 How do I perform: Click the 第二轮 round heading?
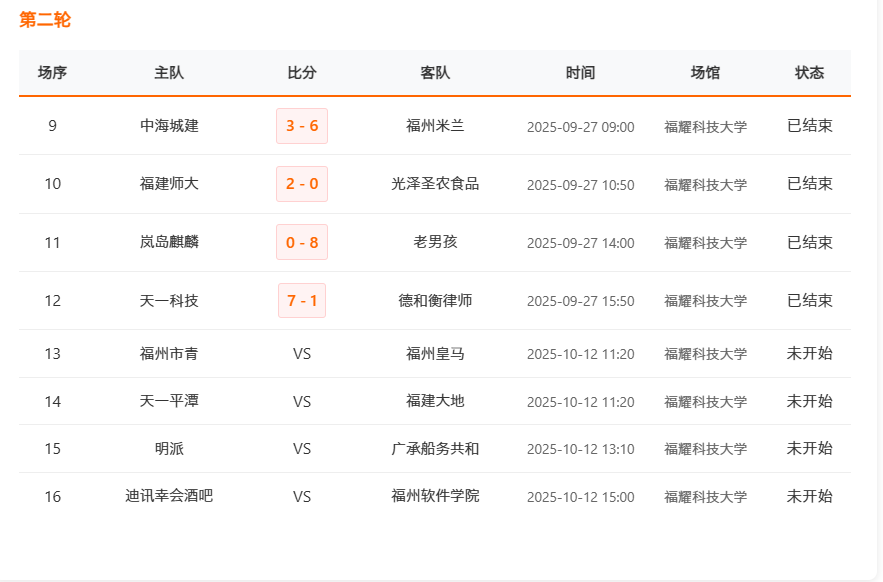(45, 20)
